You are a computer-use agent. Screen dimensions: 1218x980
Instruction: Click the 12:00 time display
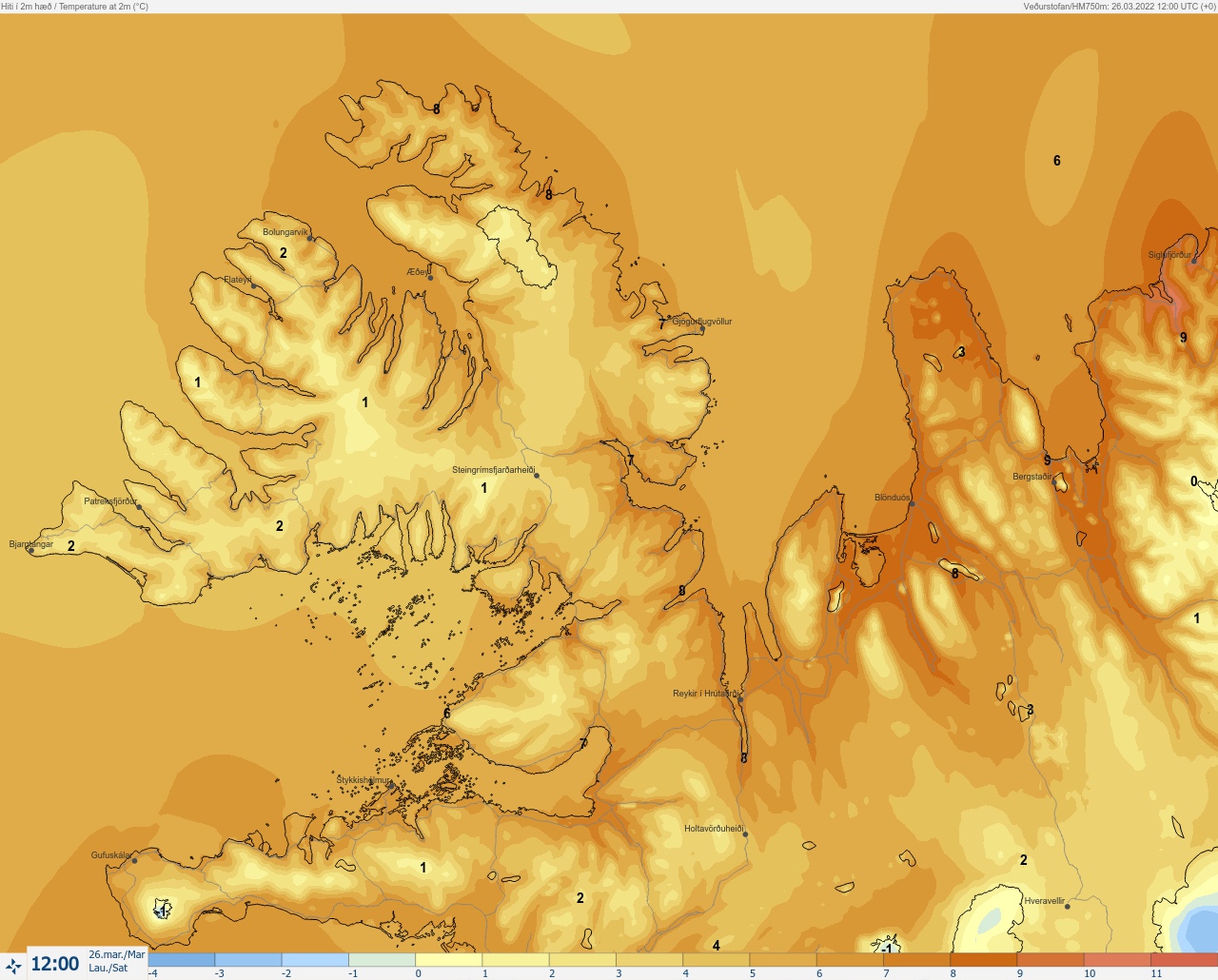click(55, 964)
